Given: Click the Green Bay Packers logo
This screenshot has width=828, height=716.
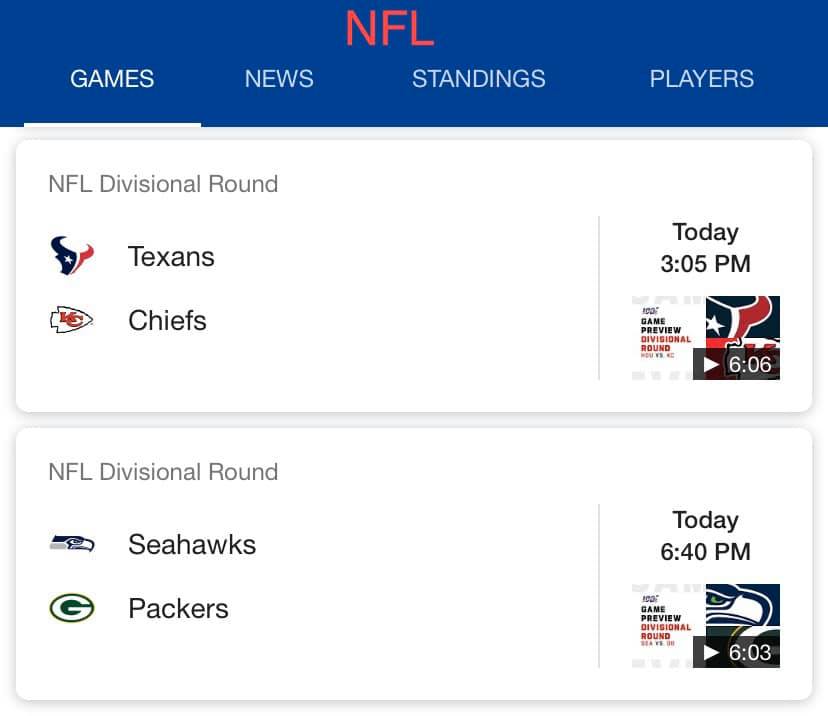Looking at the screenshot, I should [x=72, y=608].
